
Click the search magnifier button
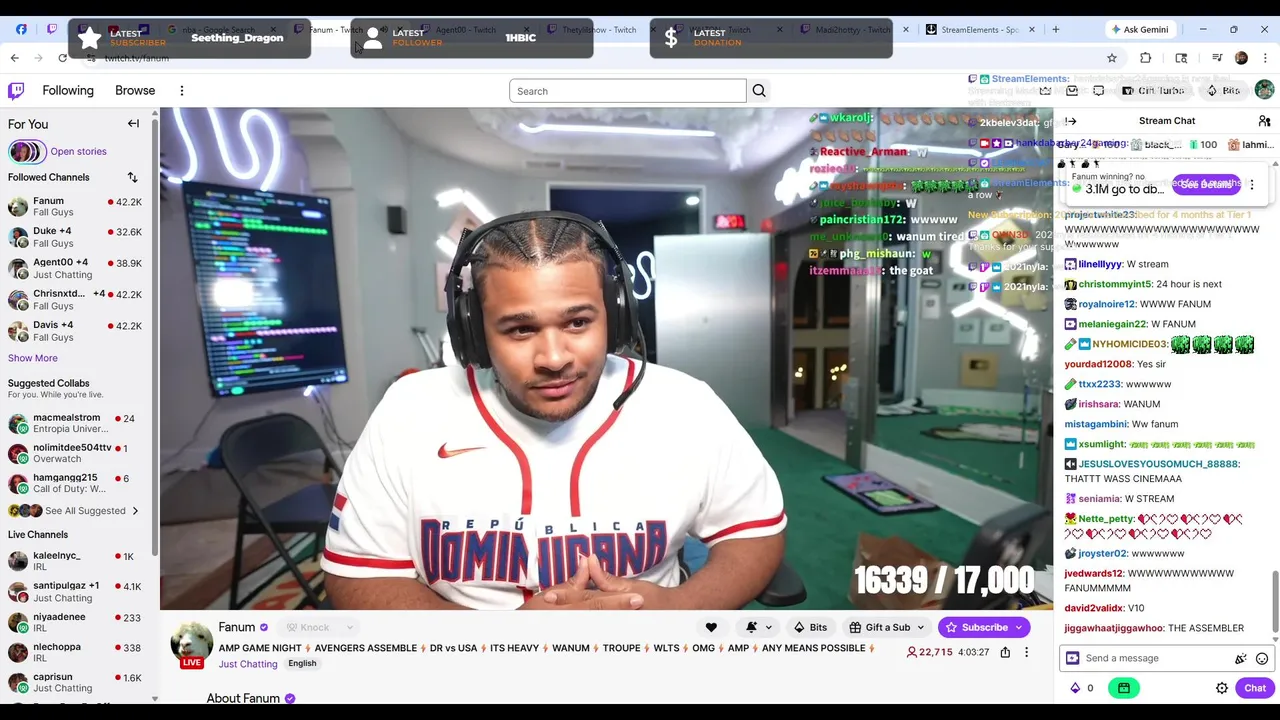click(759, 91)
